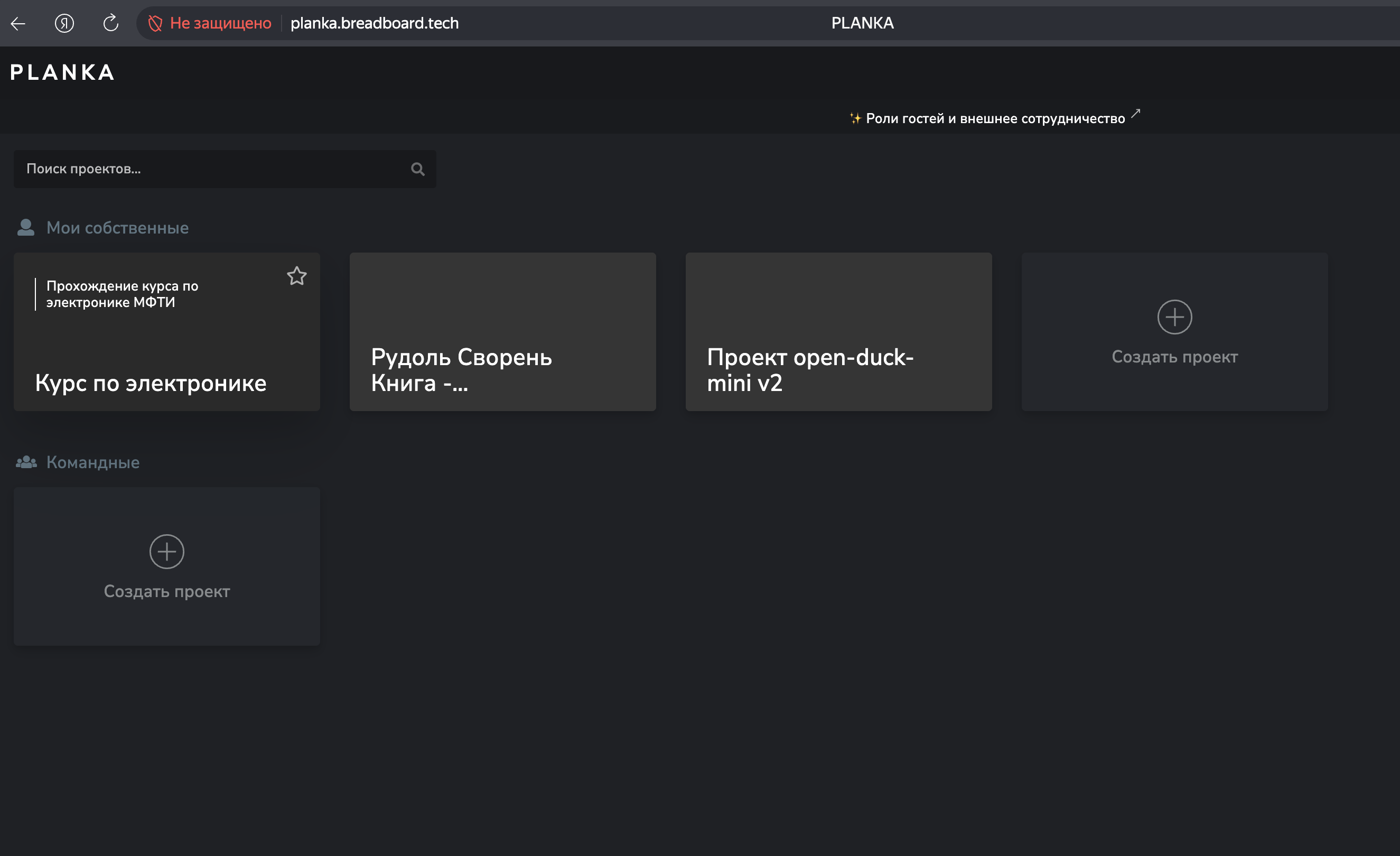This screenshot has width=1400, height=856.
Task: Click the PLANKA page title in browser bar
Action: pos(862,23)
